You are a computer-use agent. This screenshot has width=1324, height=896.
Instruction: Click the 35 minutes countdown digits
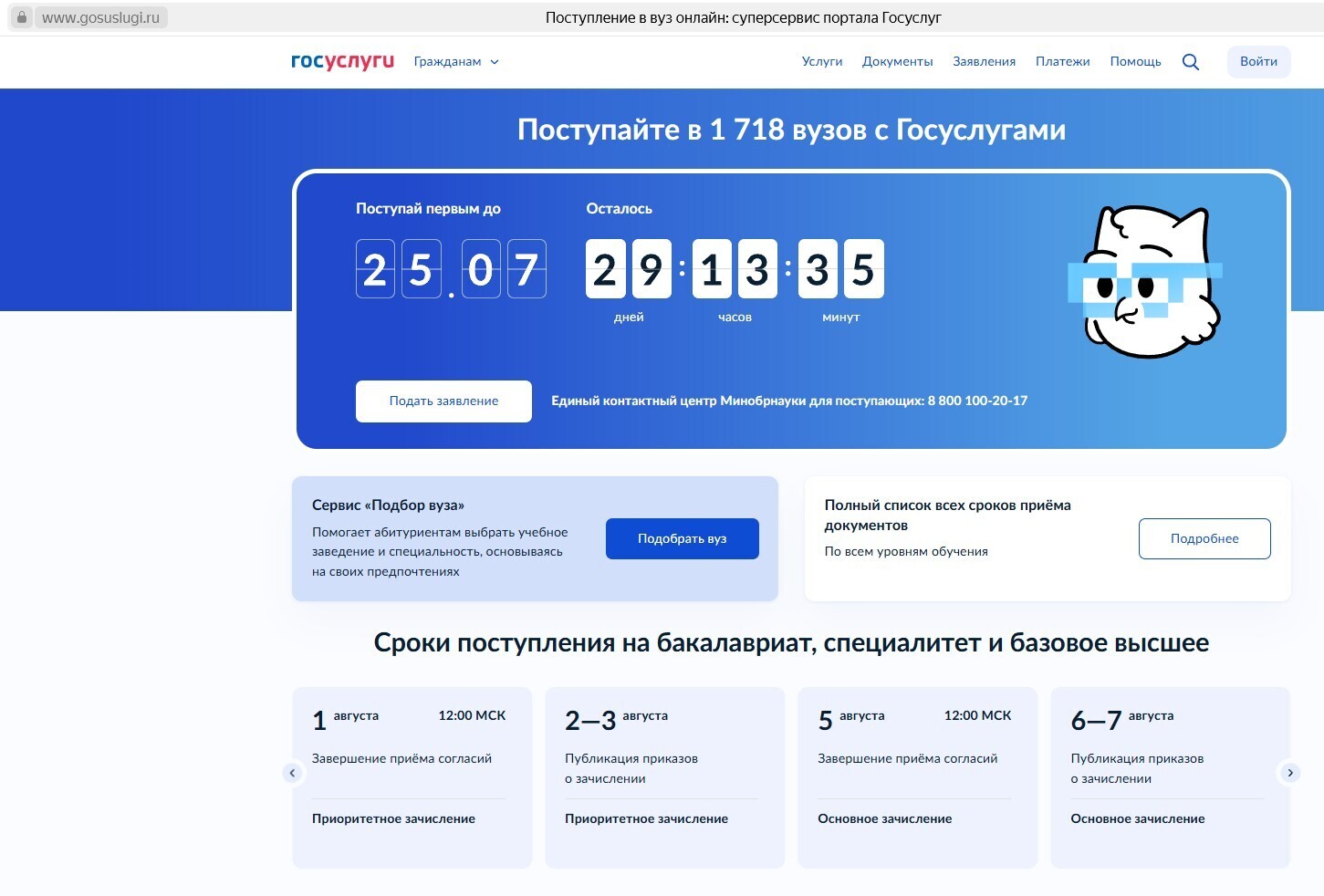pyautogui.click(x=841, y=269)
